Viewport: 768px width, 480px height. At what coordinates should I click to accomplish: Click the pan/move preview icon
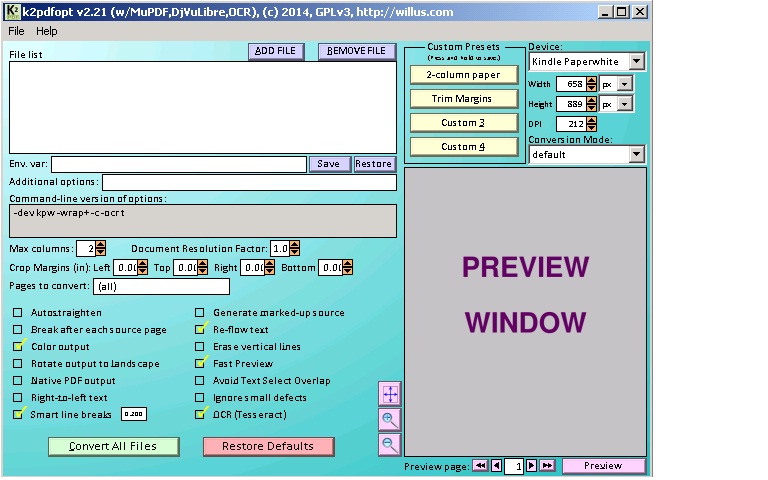390,394
